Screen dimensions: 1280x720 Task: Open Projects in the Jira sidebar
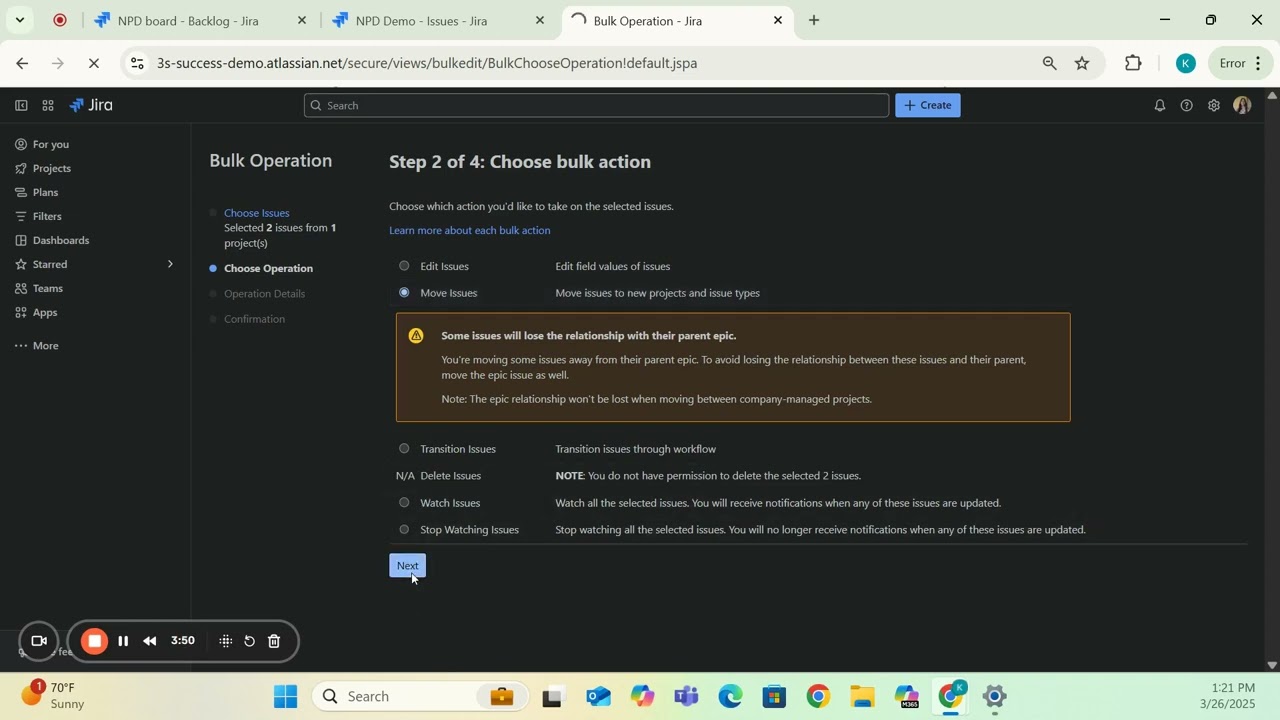pyautogui.click(x=51, y=168)
